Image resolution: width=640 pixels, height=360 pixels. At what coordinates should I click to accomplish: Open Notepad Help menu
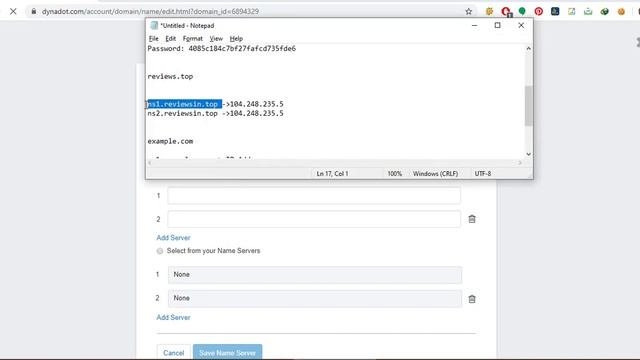pyautogui.click(x=236, y=38)
